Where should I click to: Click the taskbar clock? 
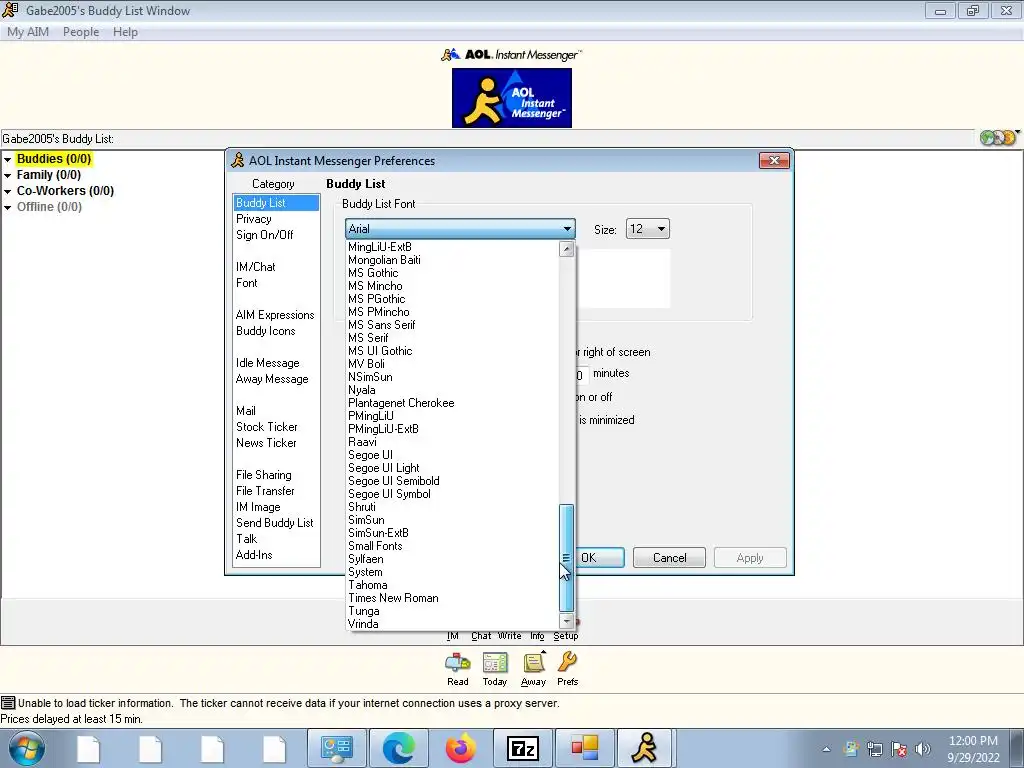(x=973, y=749)
